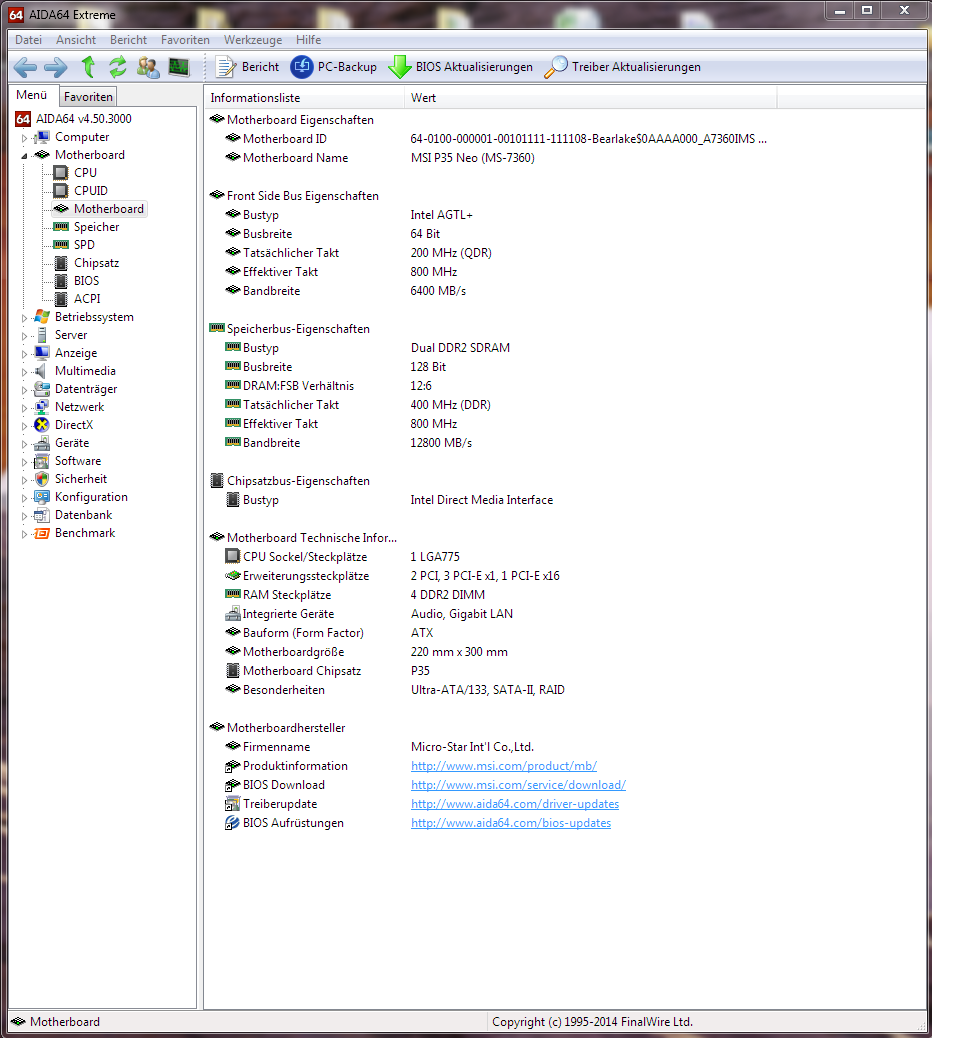This screenshot has height=1038, width=964.
Task: Open BIOS Aktualisierungen from toolbar
Action: pyautogui.click(x=460, y=67)
